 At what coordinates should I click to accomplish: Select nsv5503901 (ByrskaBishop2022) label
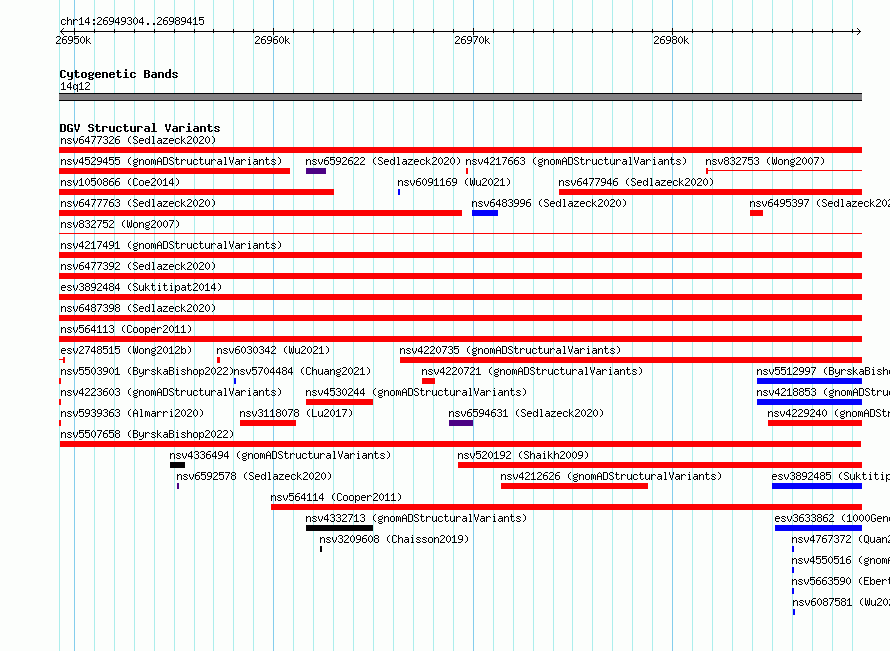tap(147, 371)
